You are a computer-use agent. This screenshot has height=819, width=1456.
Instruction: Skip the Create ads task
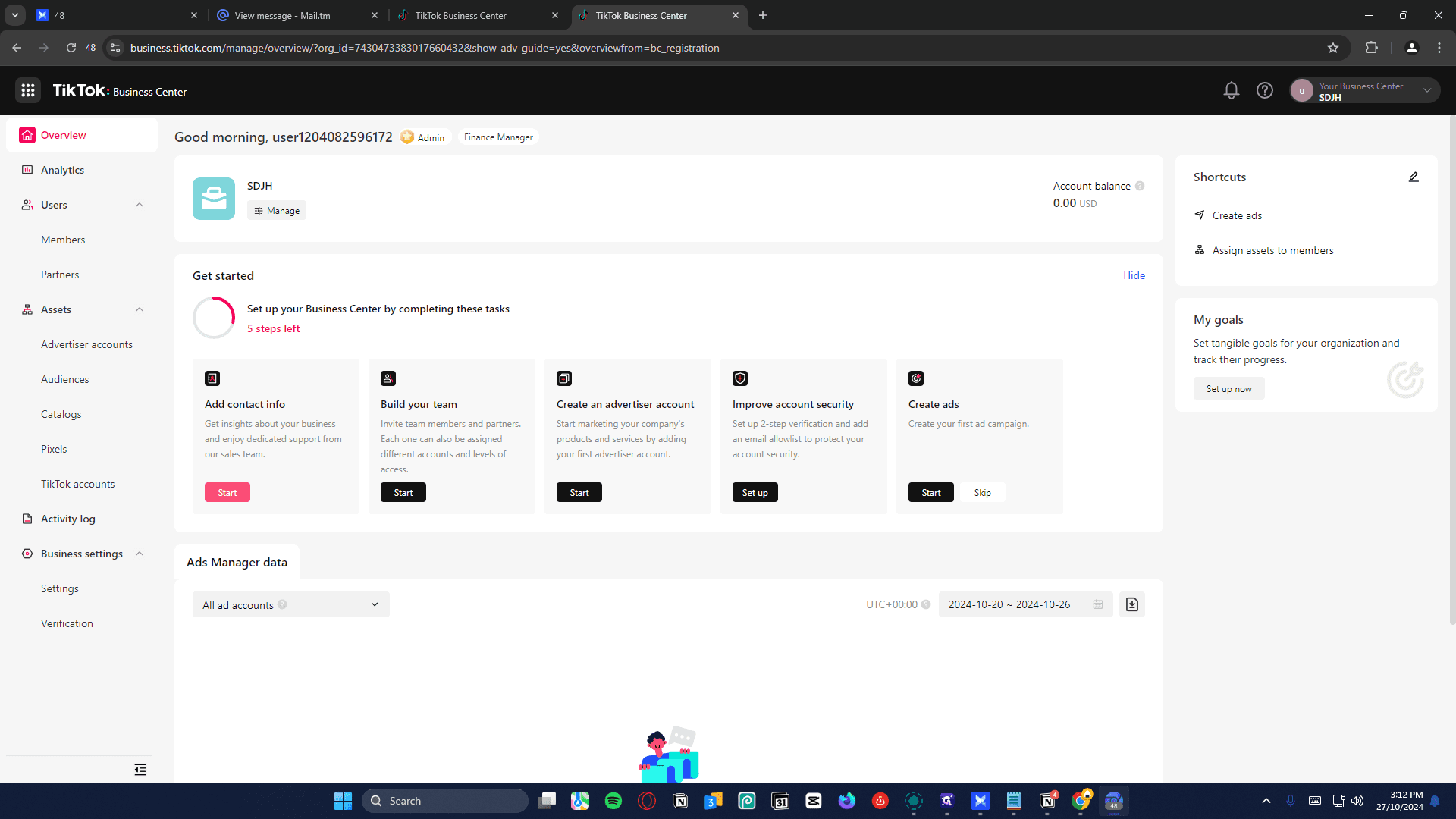tap(983, 492)
